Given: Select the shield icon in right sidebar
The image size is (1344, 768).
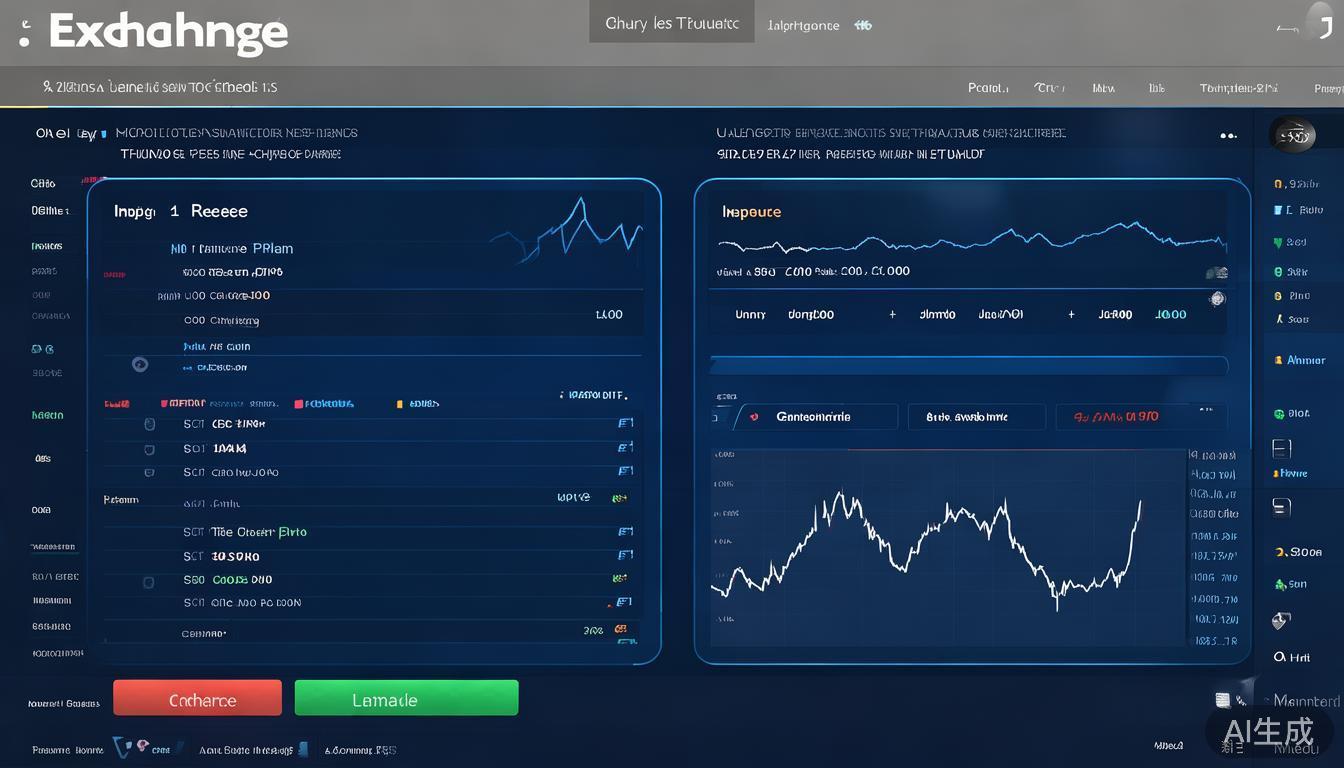Looking at the screenshot, I should 1279,621.
